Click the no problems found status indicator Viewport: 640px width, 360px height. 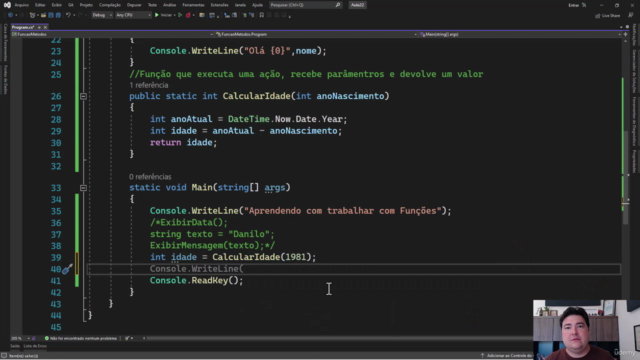click(x=80, y=338)
